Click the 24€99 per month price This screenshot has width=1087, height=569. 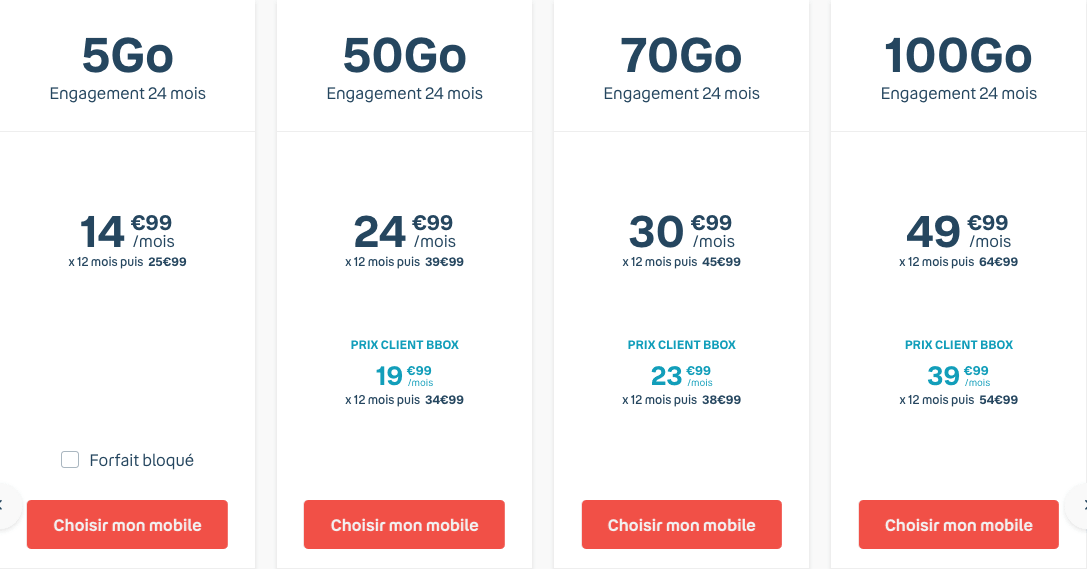pyautogui.click(x=404, y=232)
